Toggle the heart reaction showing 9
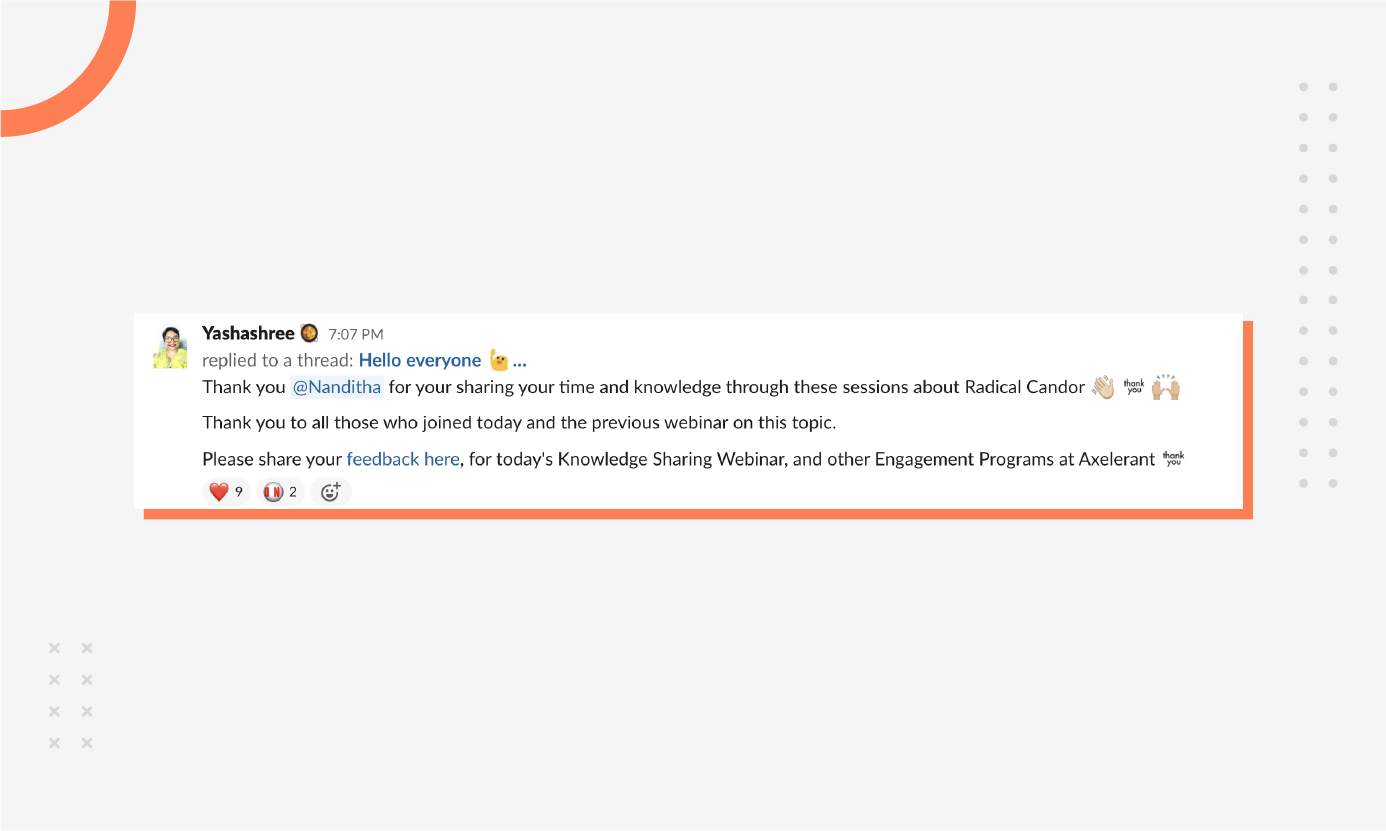This screenshot has height=831, width=1386. (x=224, y=491)
